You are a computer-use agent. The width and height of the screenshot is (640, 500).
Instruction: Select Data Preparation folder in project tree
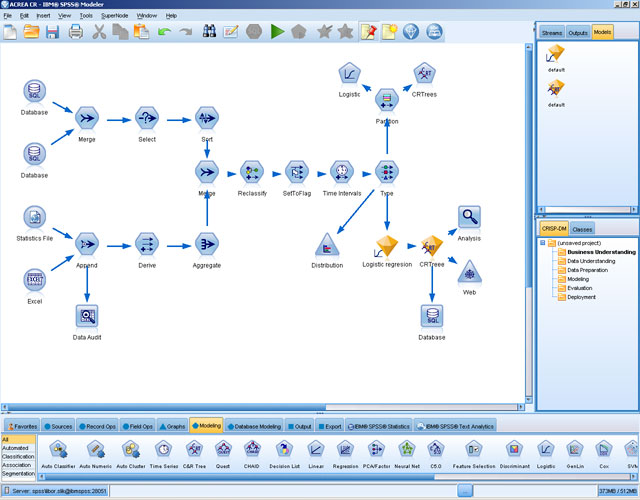click(x=583, y=270)
